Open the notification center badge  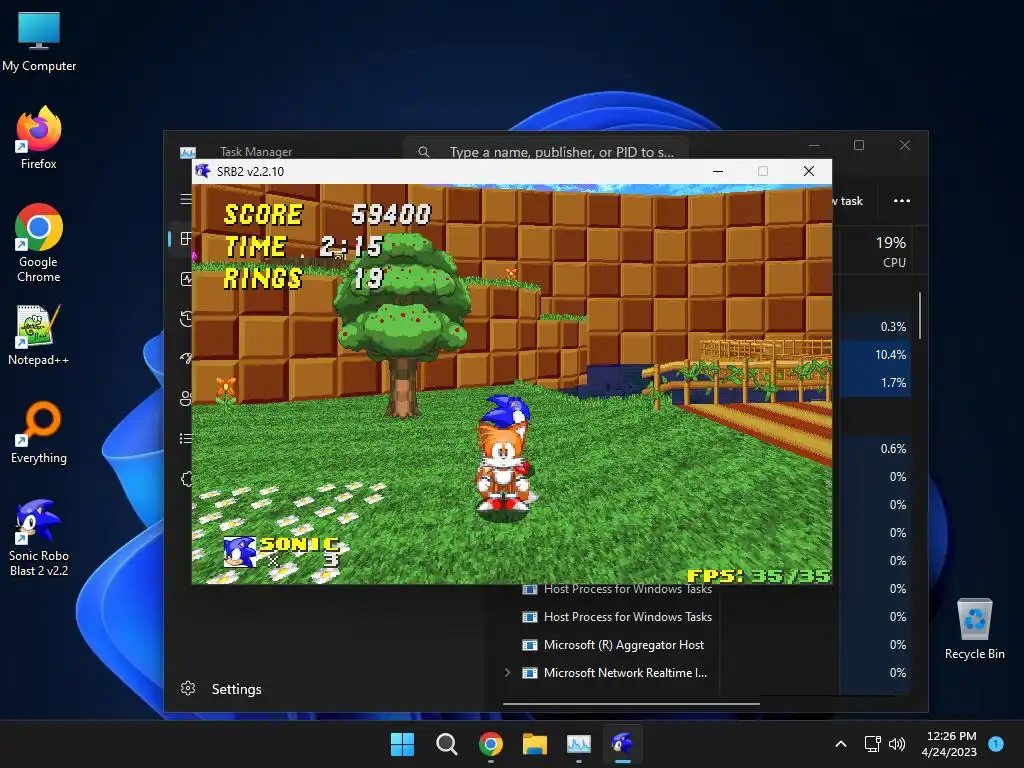coord(996,744)
